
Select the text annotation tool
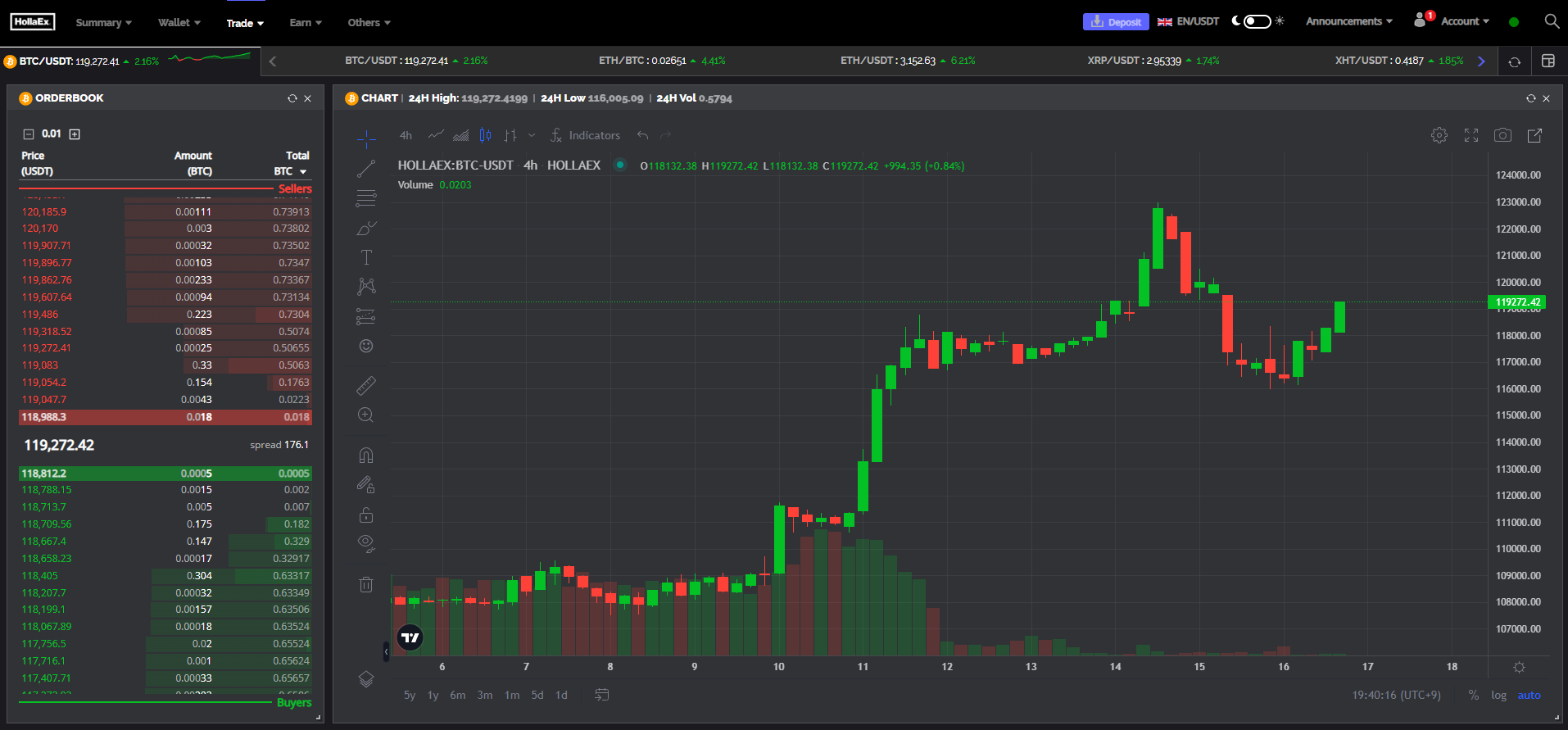366,257
